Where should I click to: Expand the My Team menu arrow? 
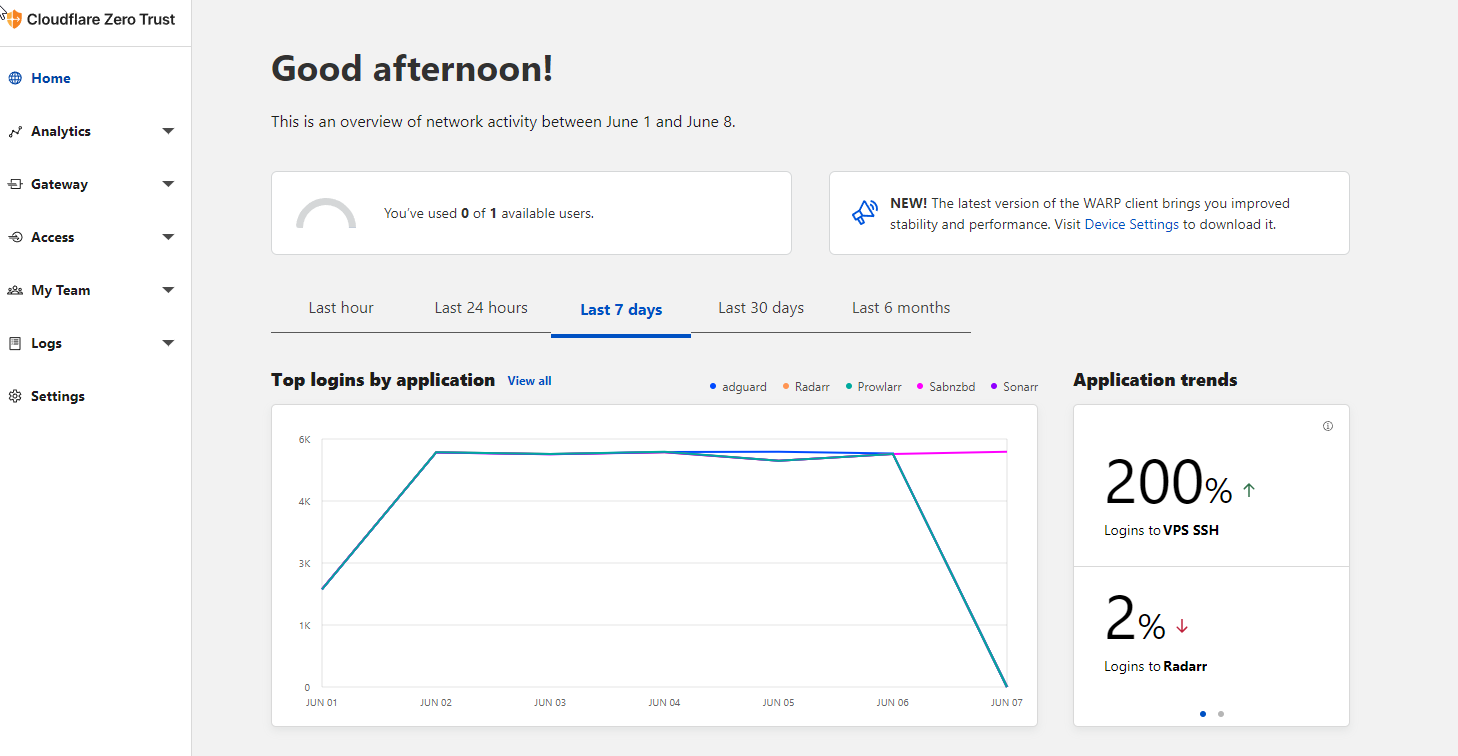(168, 290)
